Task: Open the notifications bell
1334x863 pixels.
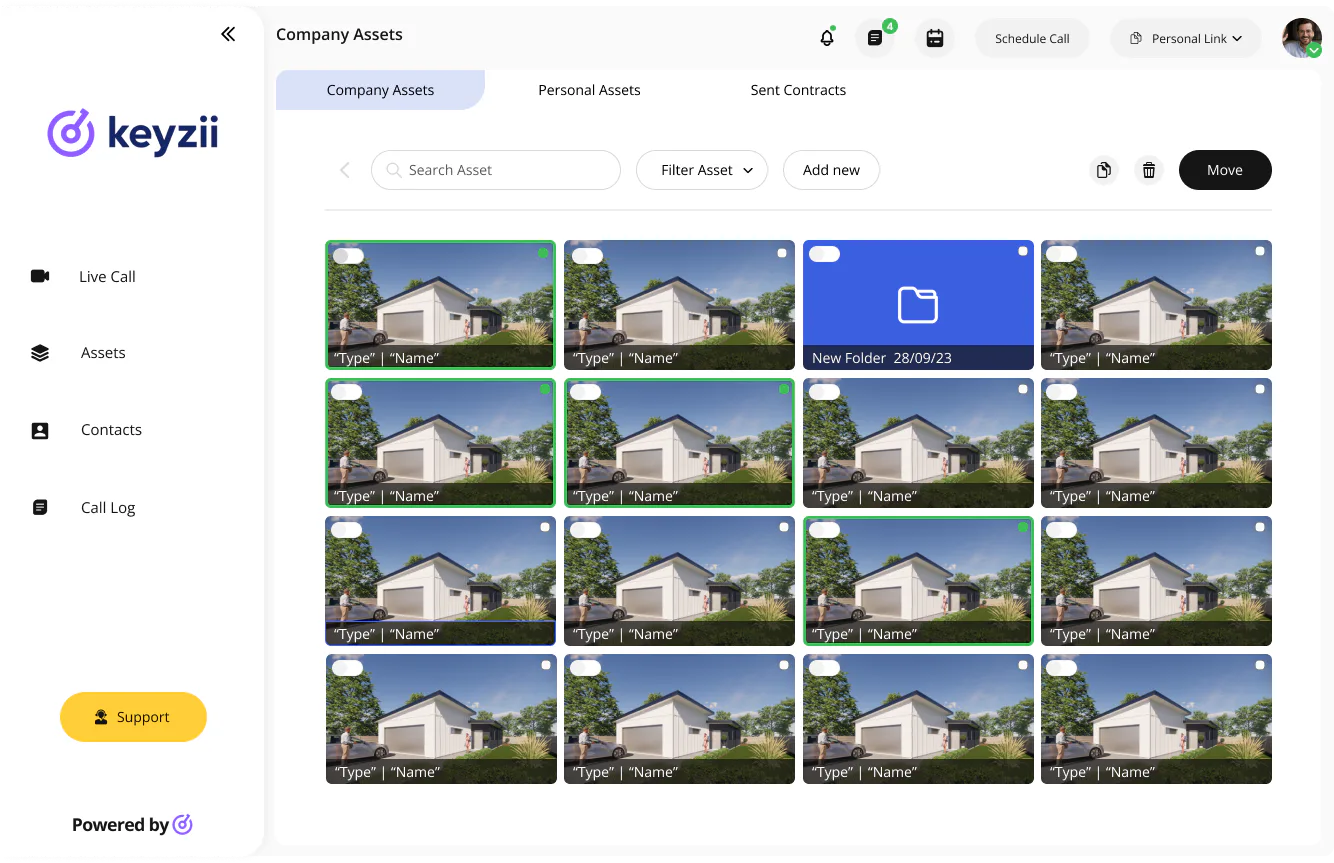Action: click(827, 38)
